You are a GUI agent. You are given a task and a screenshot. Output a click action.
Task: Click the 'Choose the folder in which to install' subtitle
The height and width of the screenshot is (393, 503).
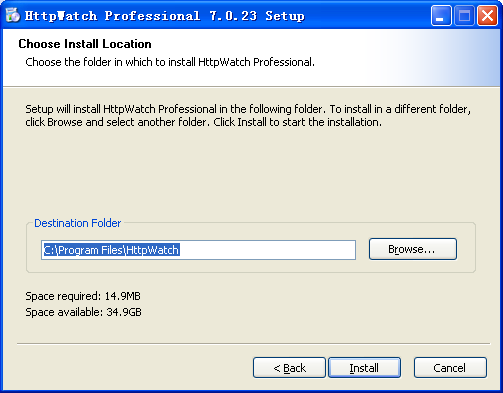(x=170, y=62)
